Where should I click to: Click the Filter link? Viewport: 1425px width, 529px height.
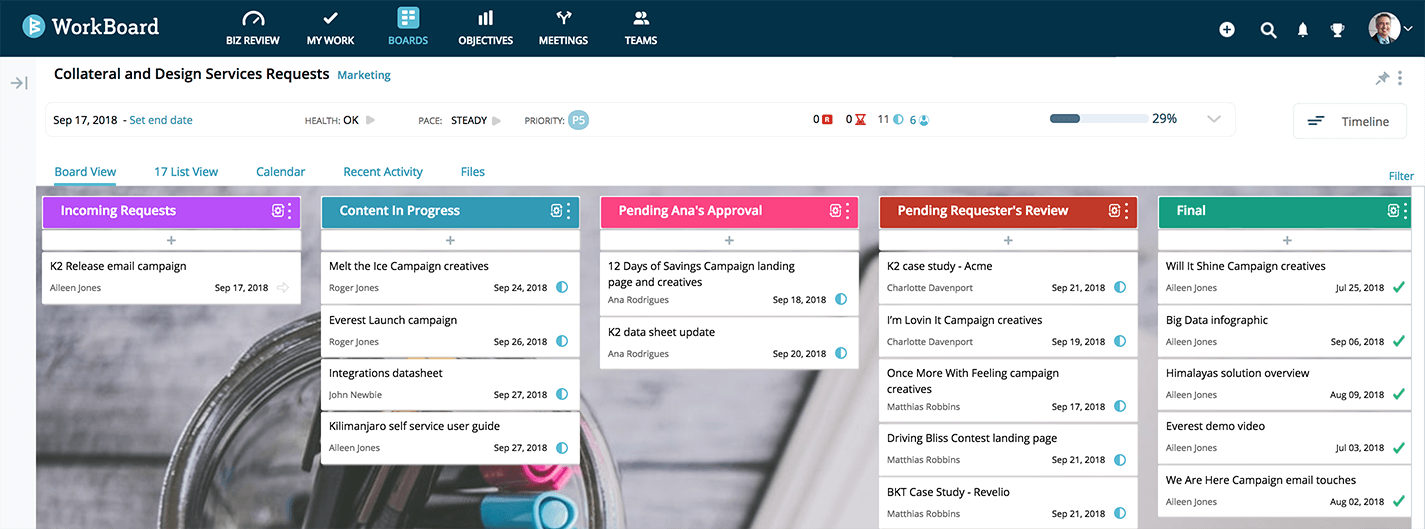point(1401,176)
